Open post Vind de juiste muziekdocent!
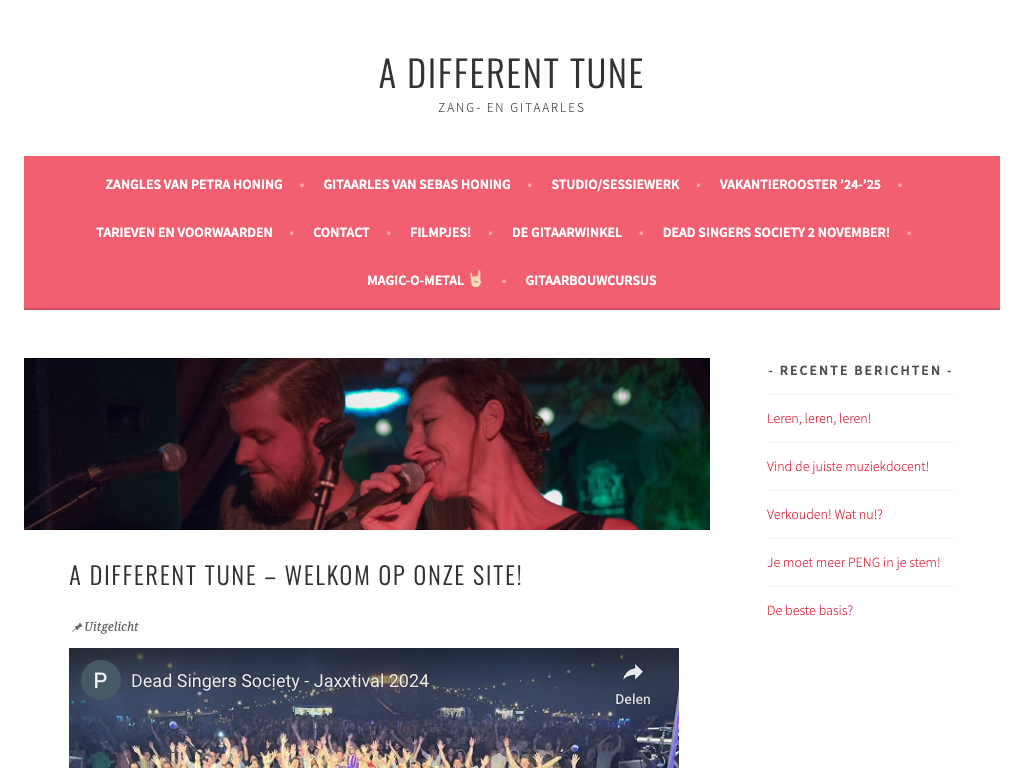The image size is (1024, 768). point(848,466)
